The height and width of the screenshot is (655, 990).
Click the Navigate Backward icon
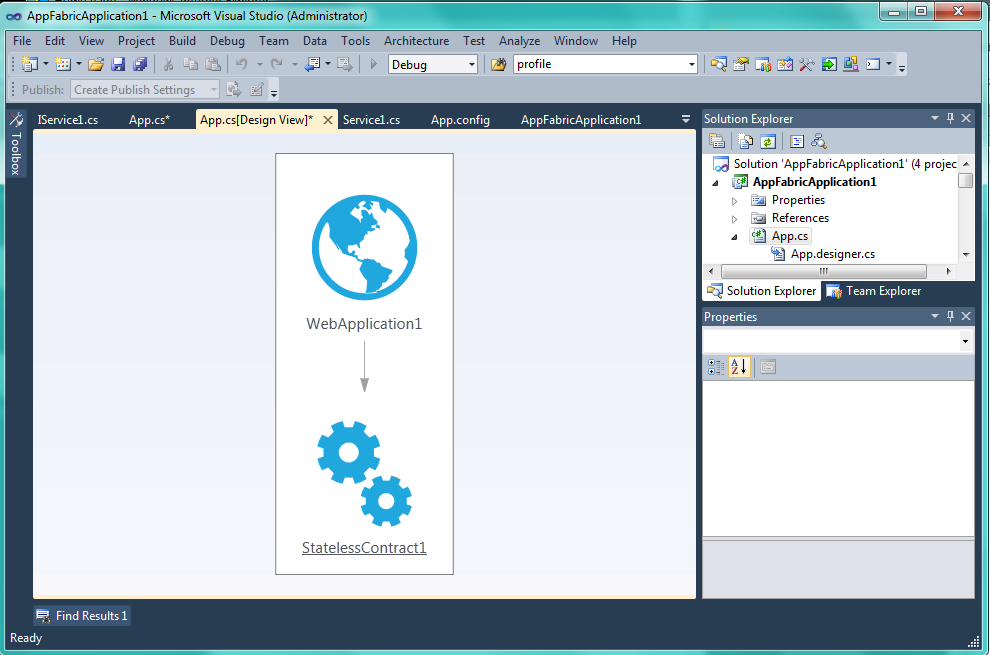[x=313, y=64]
